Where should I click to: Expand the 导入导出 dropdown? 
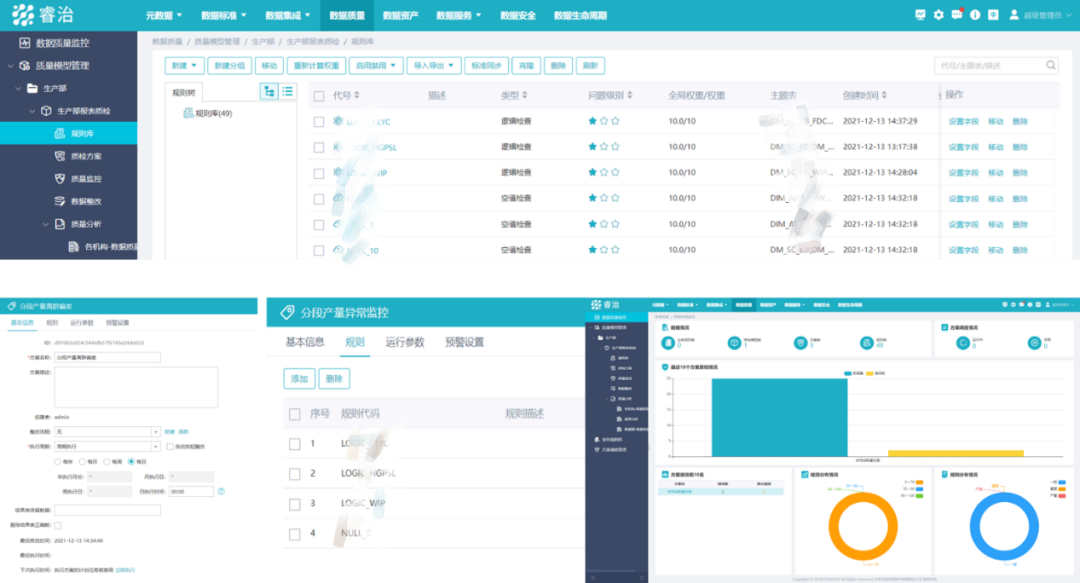pos(433,66)
